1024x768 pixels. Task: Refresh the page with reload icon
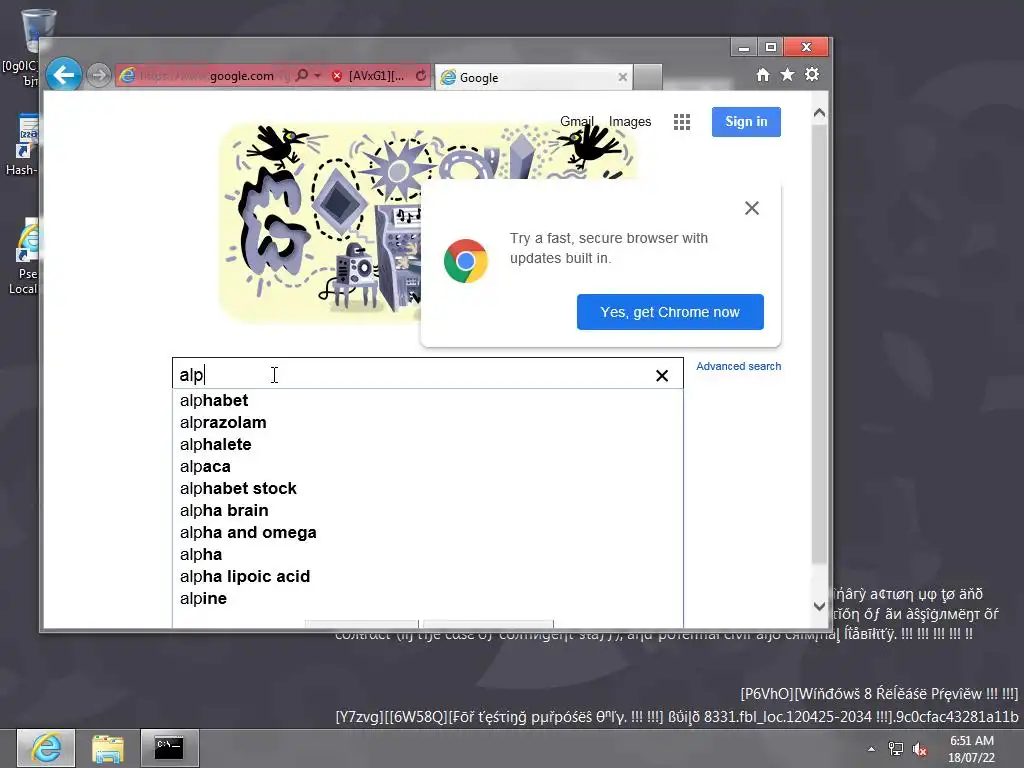coord(421,76)
